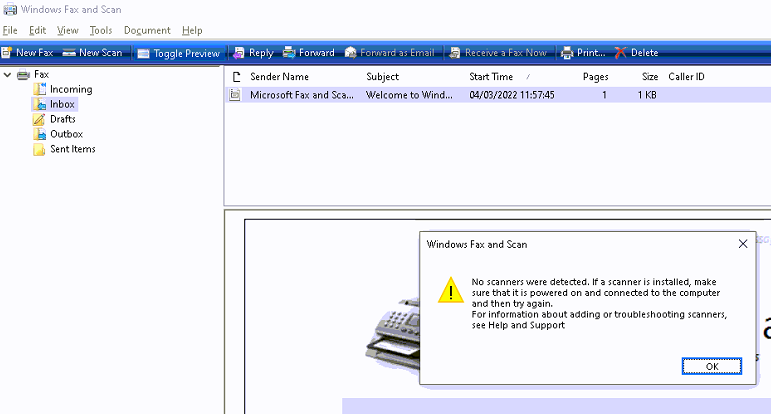Click the fax machine icon in tree

click(23, 75)
